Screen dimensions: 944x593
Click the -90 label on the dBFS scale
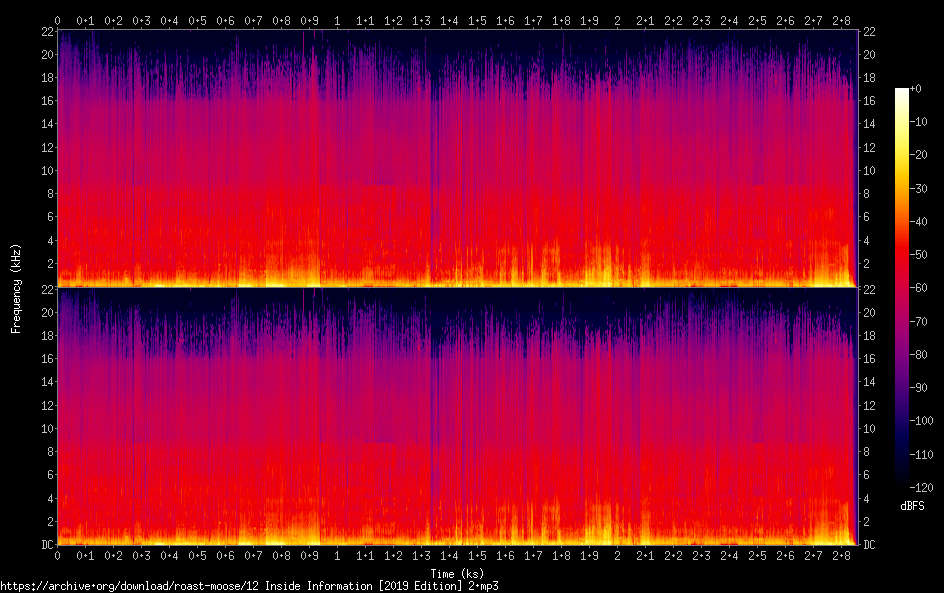click(927, 388)
